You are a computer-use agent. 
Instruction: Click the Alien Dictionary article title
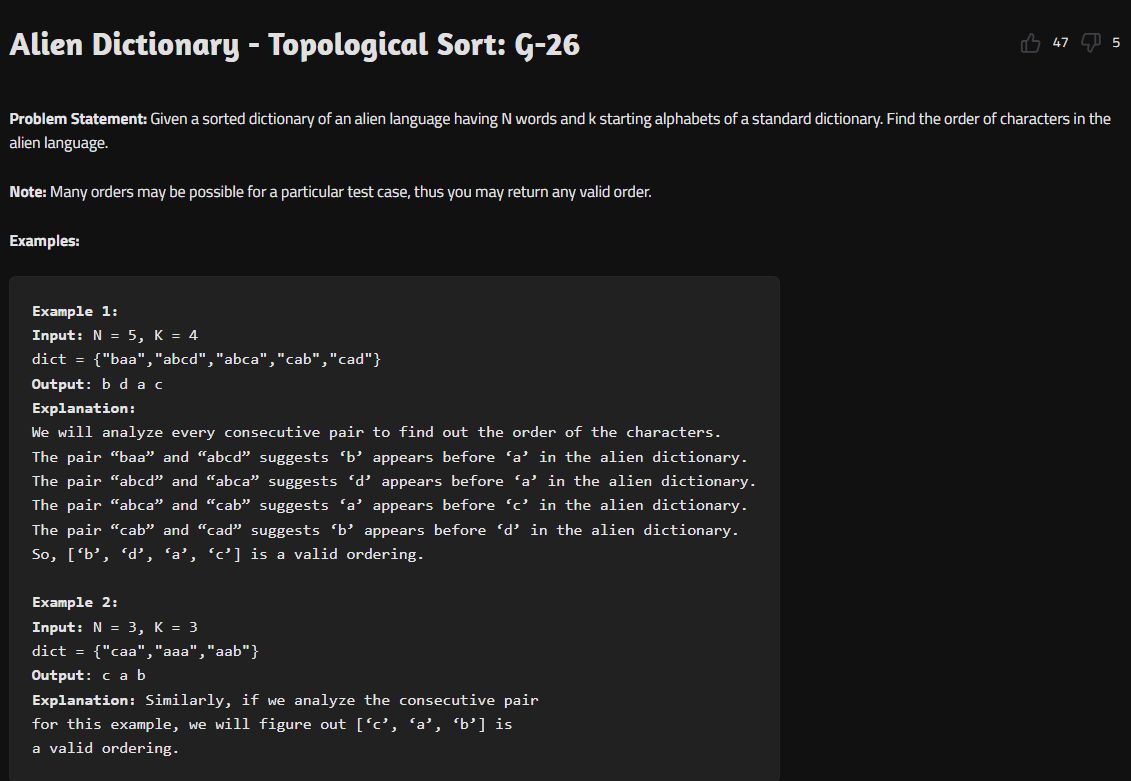click(x=294, y=45)
